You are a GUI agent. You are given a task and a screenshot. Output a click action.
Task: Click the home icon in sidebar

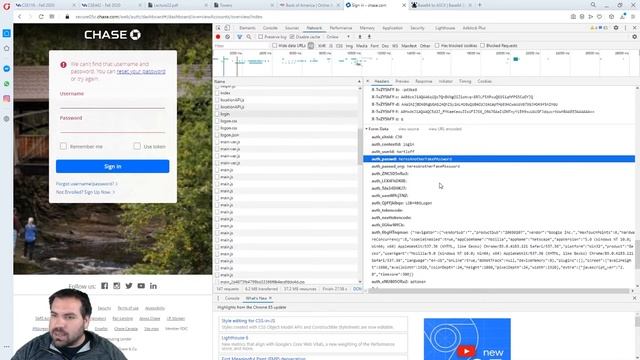point(7,48)
